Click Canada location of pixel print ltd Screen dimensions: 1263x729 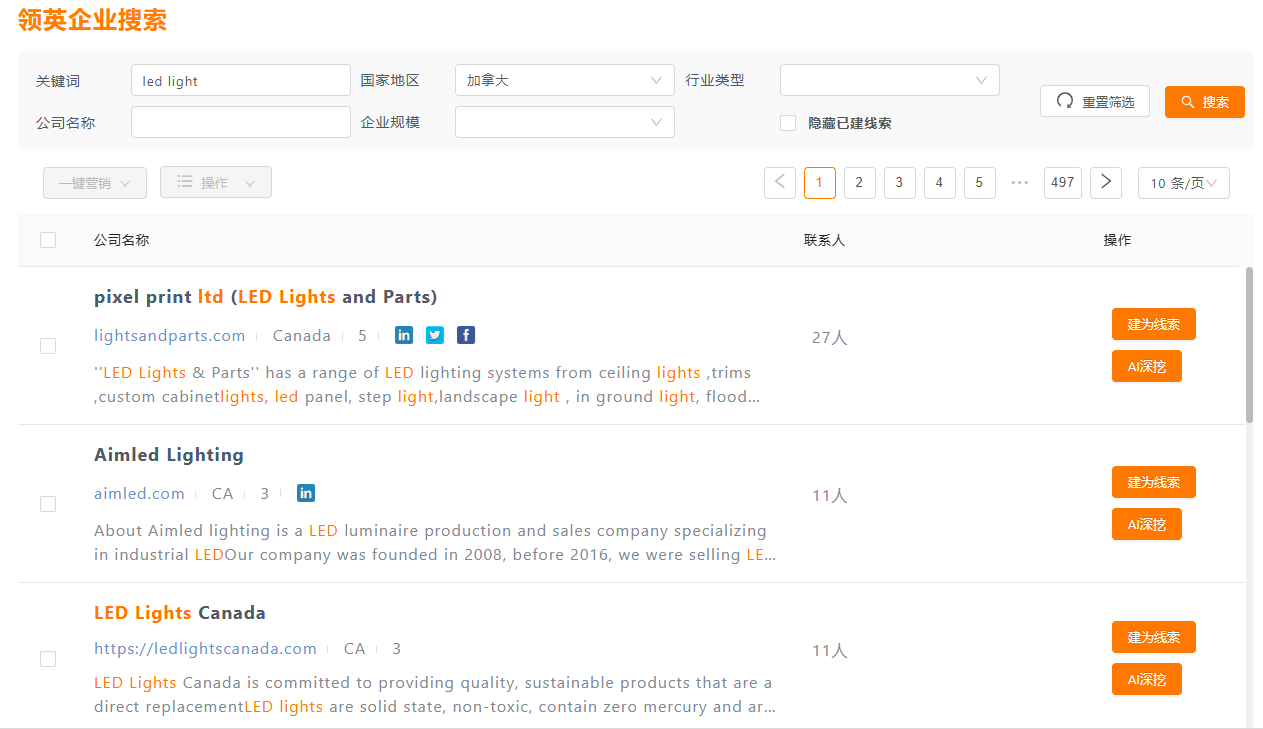pos(302,336)
